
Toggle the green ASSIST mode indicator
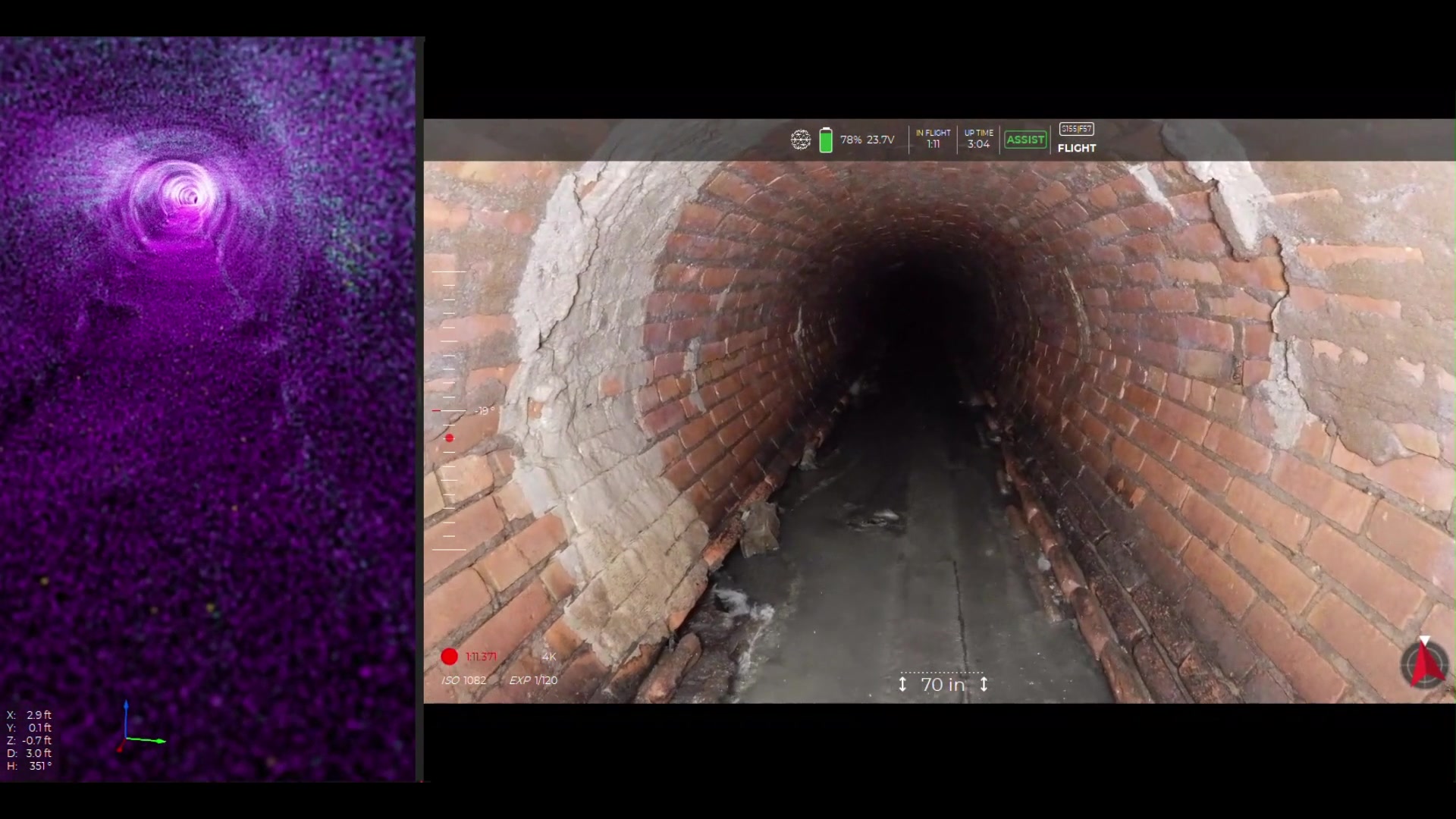(1025, 140)
